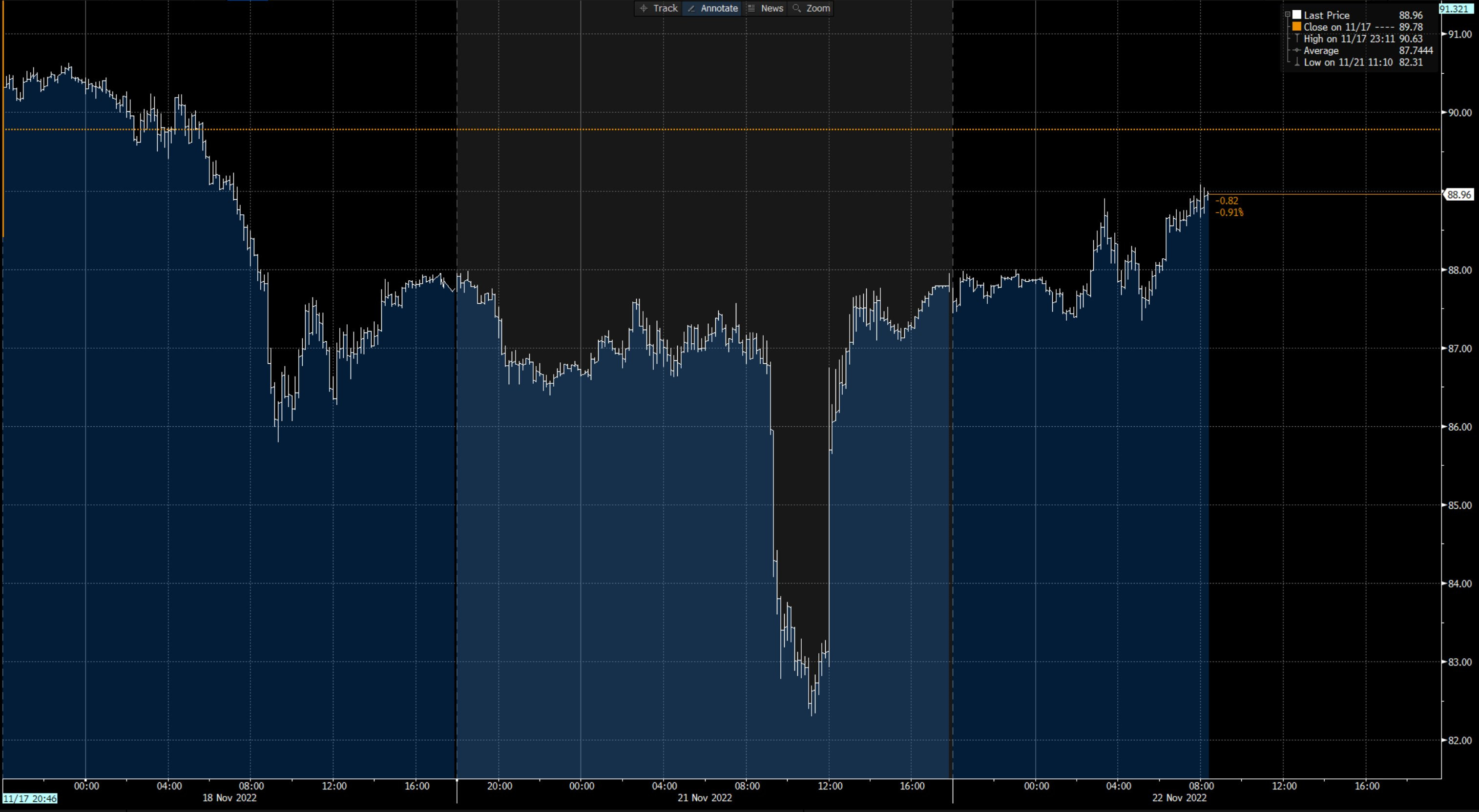This screenshot has width=1479, height=812.
Task: Click the 90.00 price axis label
Action: pos(1460,113)
